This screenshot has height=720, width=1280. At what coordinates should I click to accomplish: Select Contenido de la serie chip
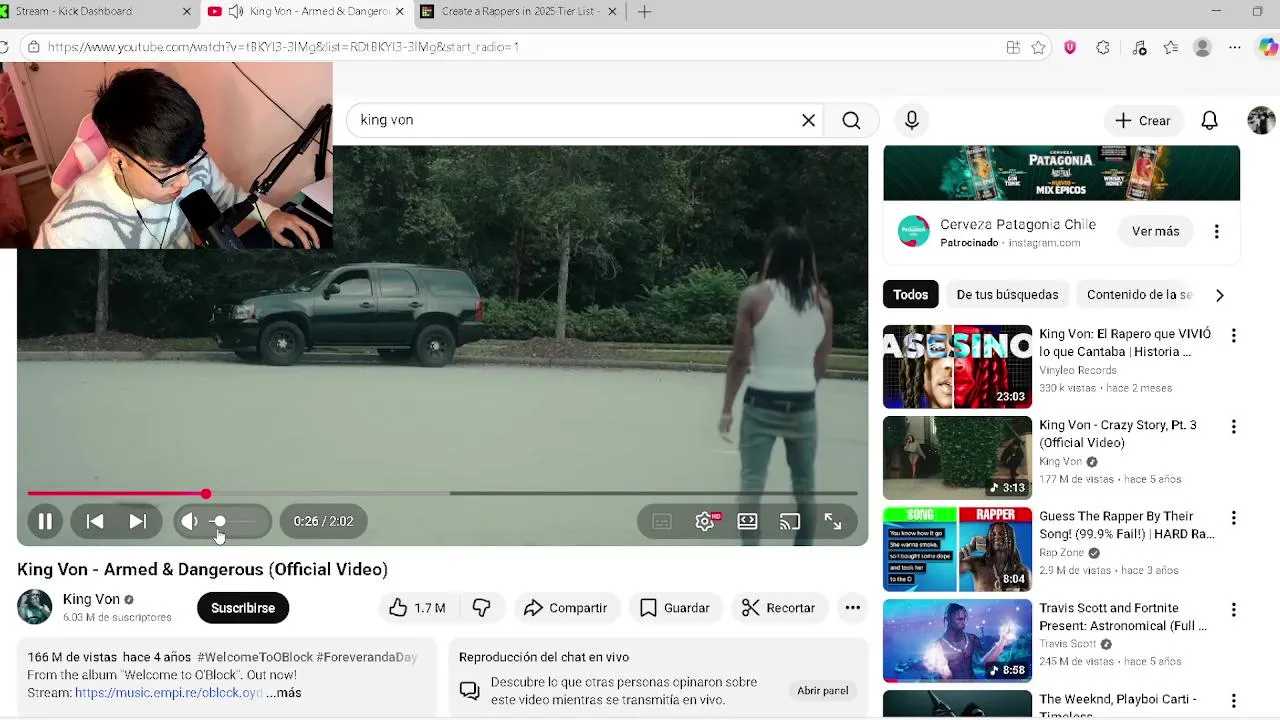(1139, 295)
